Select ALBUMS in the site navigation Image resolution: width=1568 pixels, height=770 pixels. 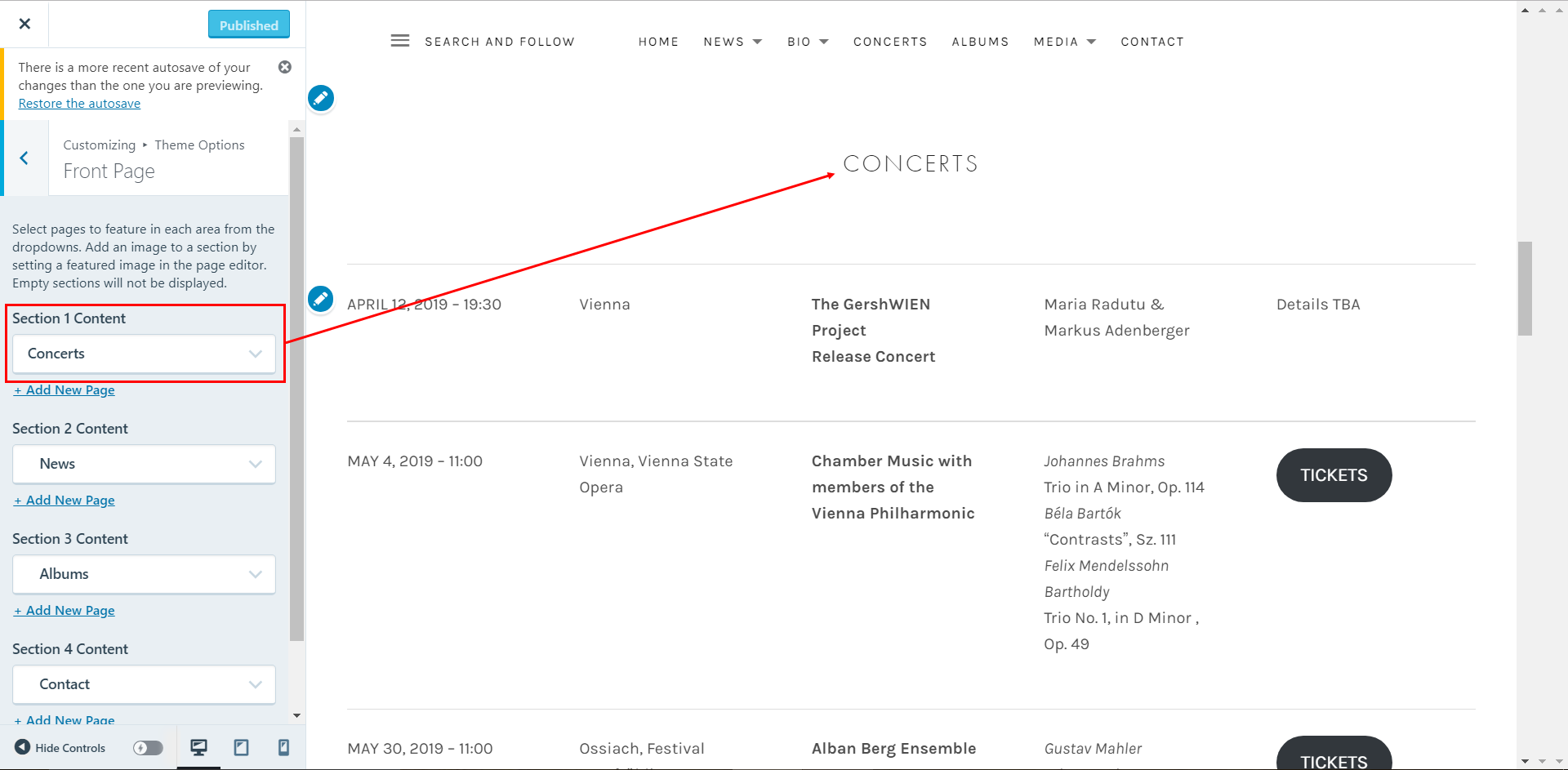point(980,41)
